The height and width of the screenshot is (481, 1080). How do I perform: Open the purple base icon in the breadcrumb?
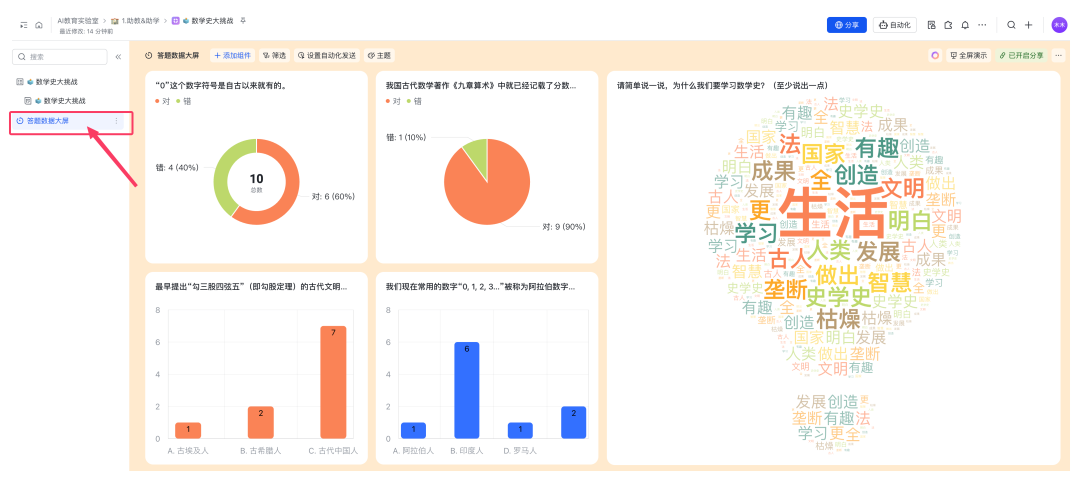(x=176, y=21)
